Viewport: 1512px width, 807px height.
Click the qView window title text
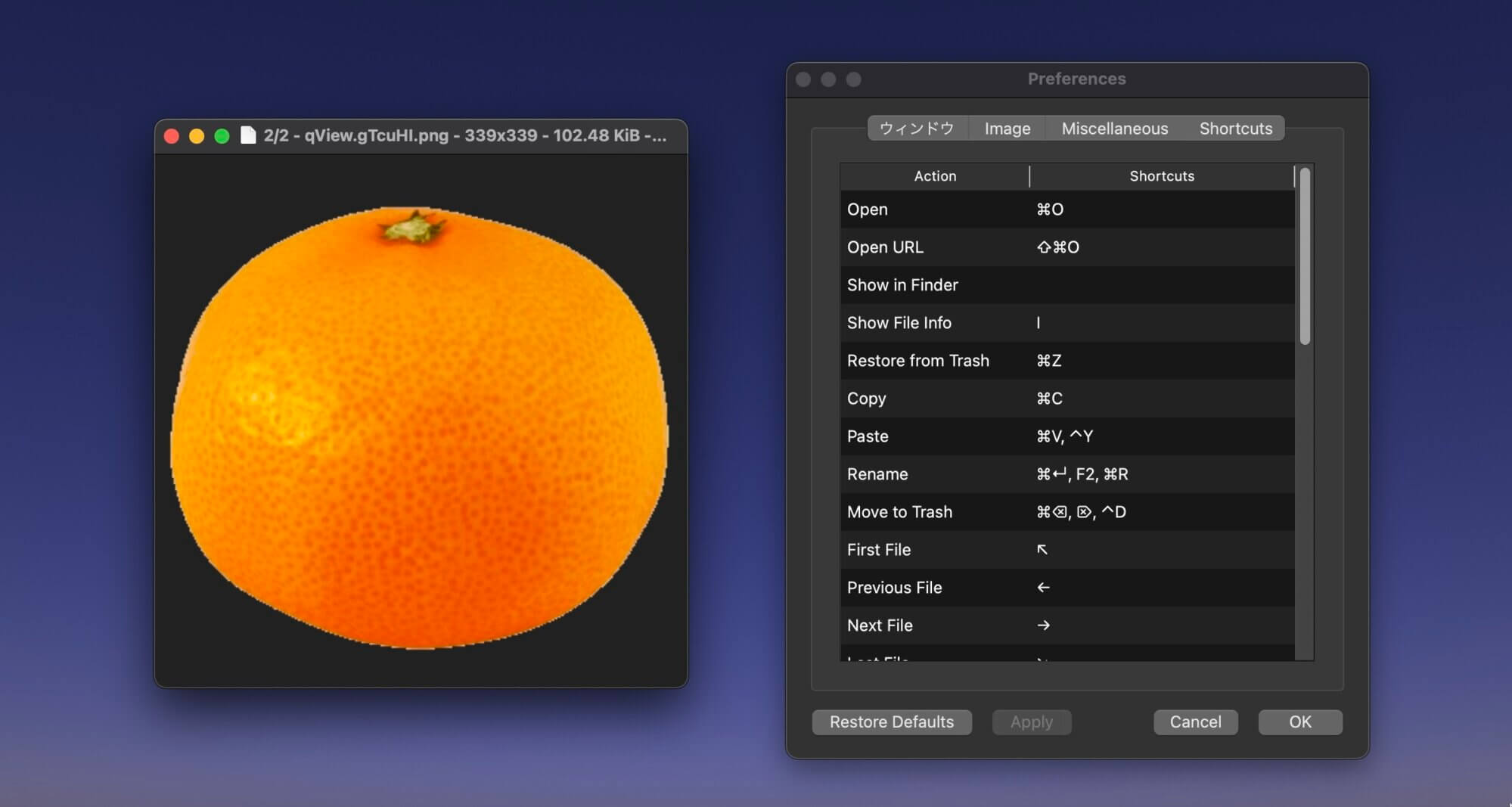pos(464,135)
